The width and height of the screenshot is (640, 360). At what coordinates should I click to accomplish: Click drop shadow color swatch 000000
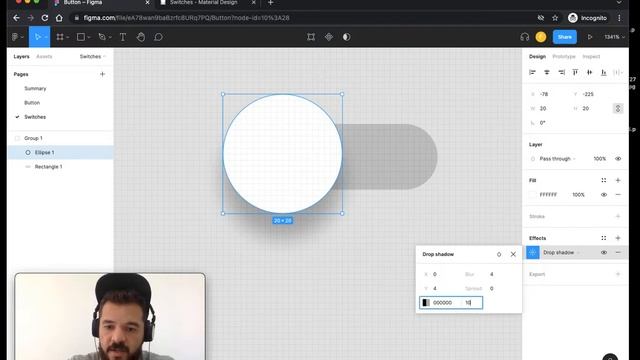coord(426,302)
